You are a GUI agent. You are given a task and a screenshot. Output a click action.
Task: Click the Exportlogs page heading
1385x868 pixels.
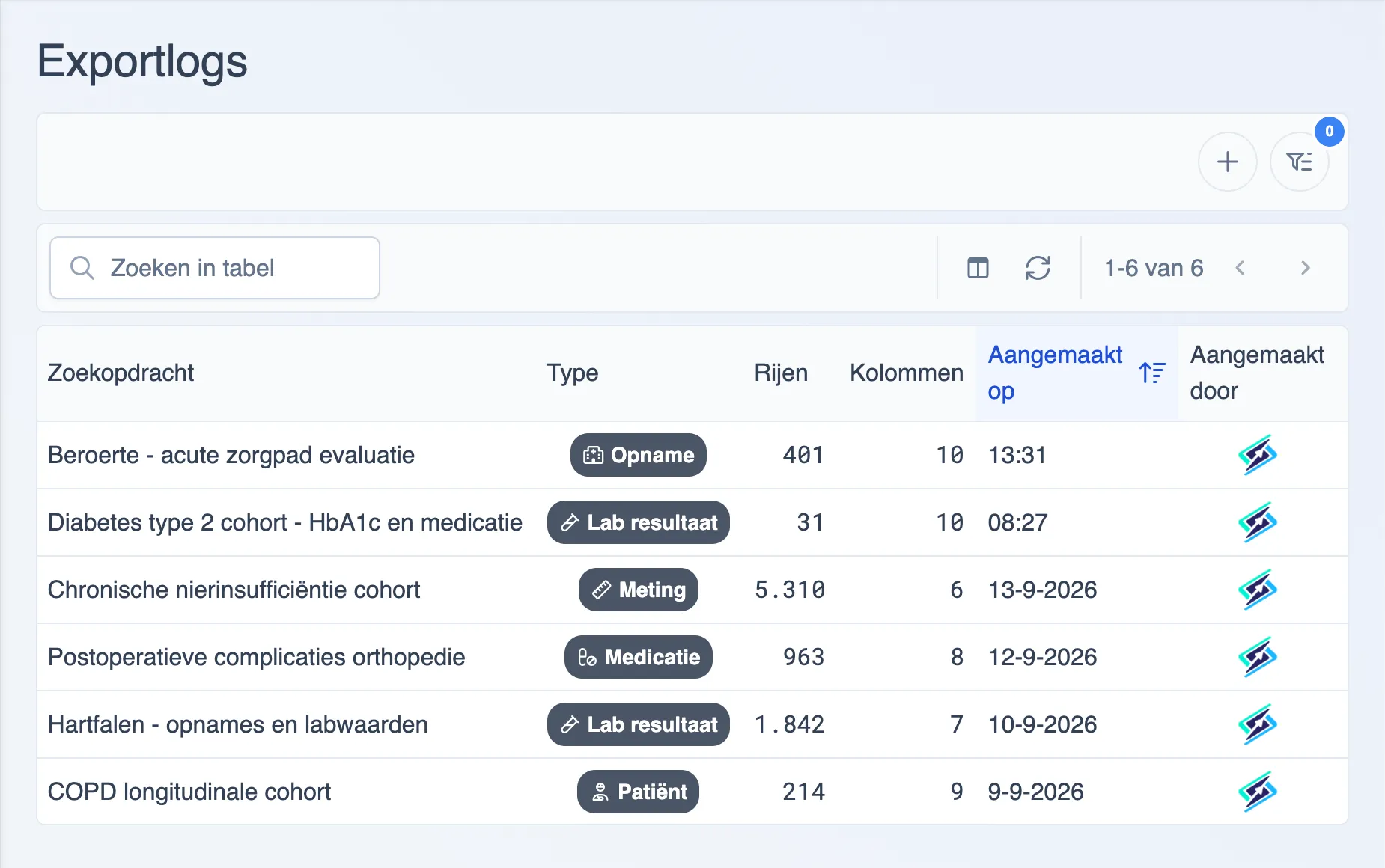pyautogui.click(x=142, y=61)
